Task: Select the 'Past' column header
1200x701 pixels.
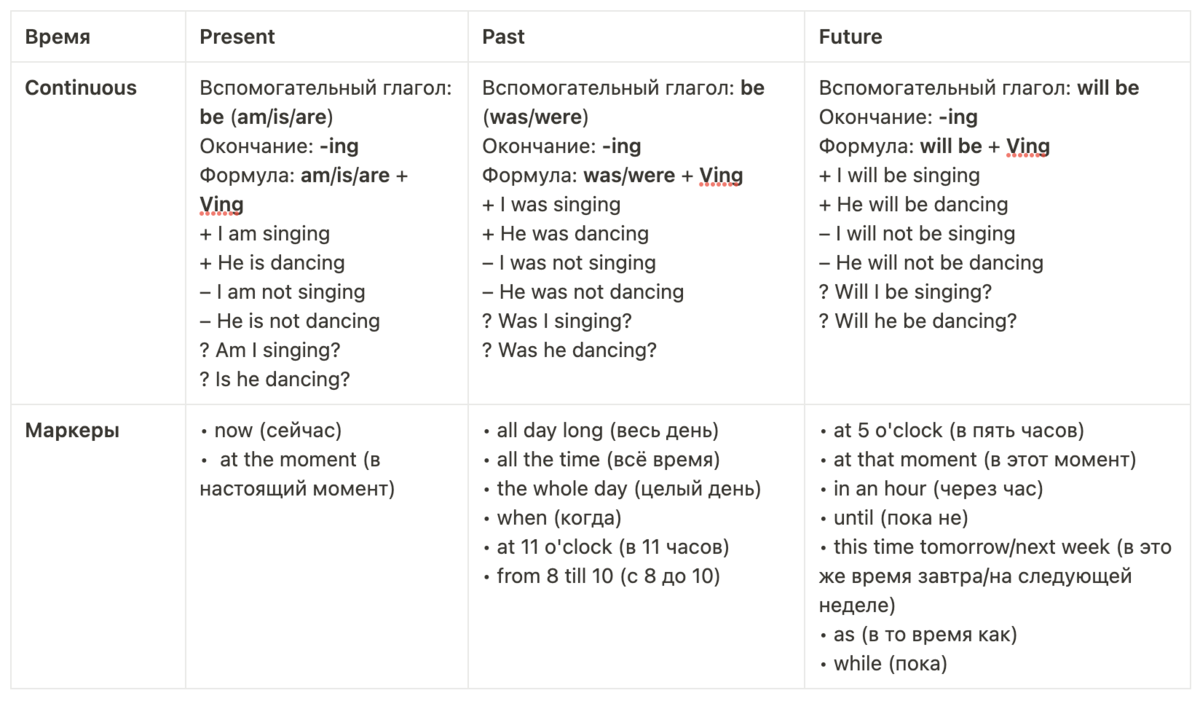Action: click(503, 37)
